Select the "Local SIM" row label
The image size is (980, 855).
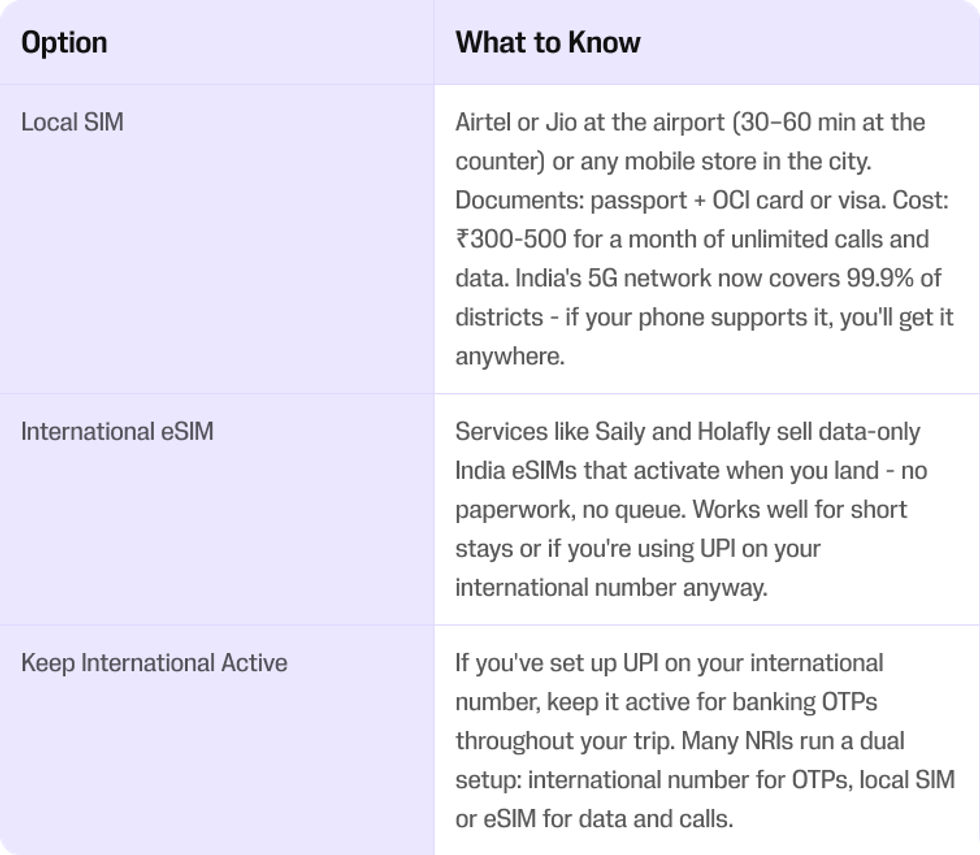click(x=72, y=122)
